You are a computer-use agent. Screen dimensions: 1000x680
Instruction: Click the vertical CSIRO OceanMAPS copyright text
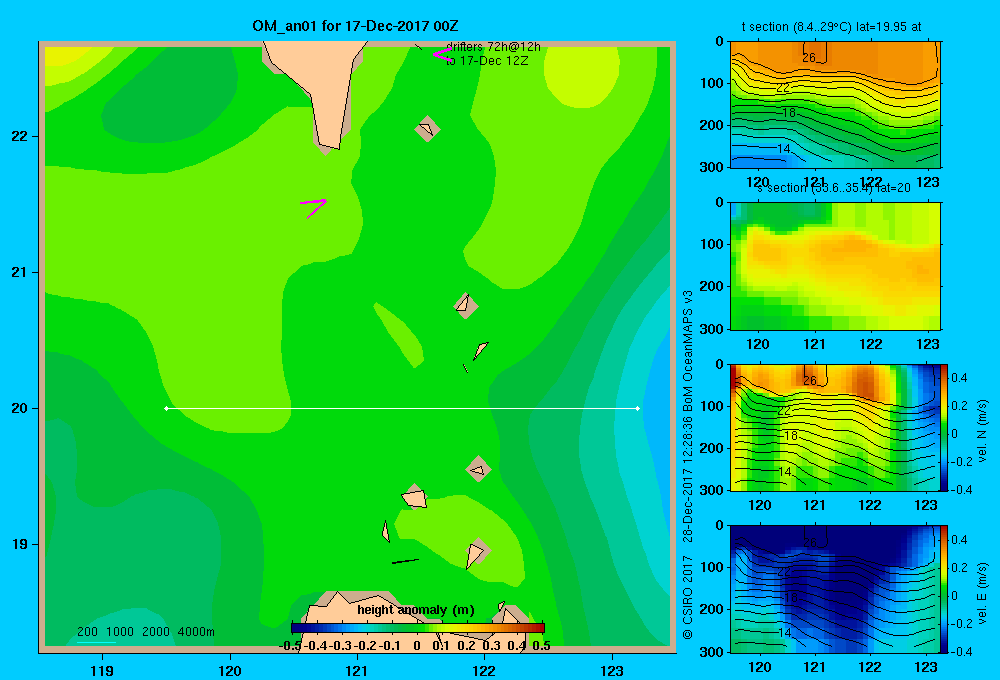coord(688,465)
